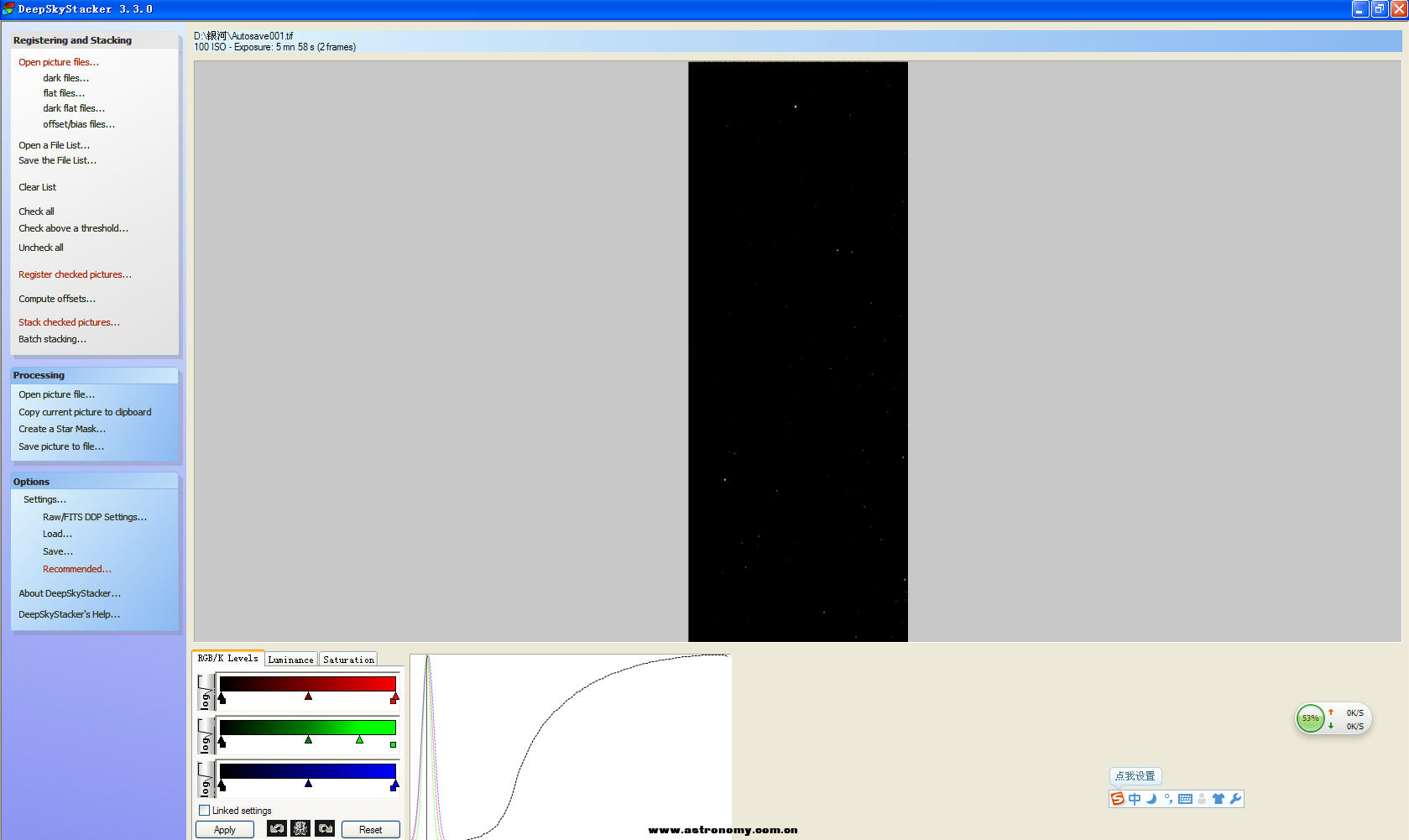
Task: Click the processing settings gear icon
Action: [x=300, y=829]
